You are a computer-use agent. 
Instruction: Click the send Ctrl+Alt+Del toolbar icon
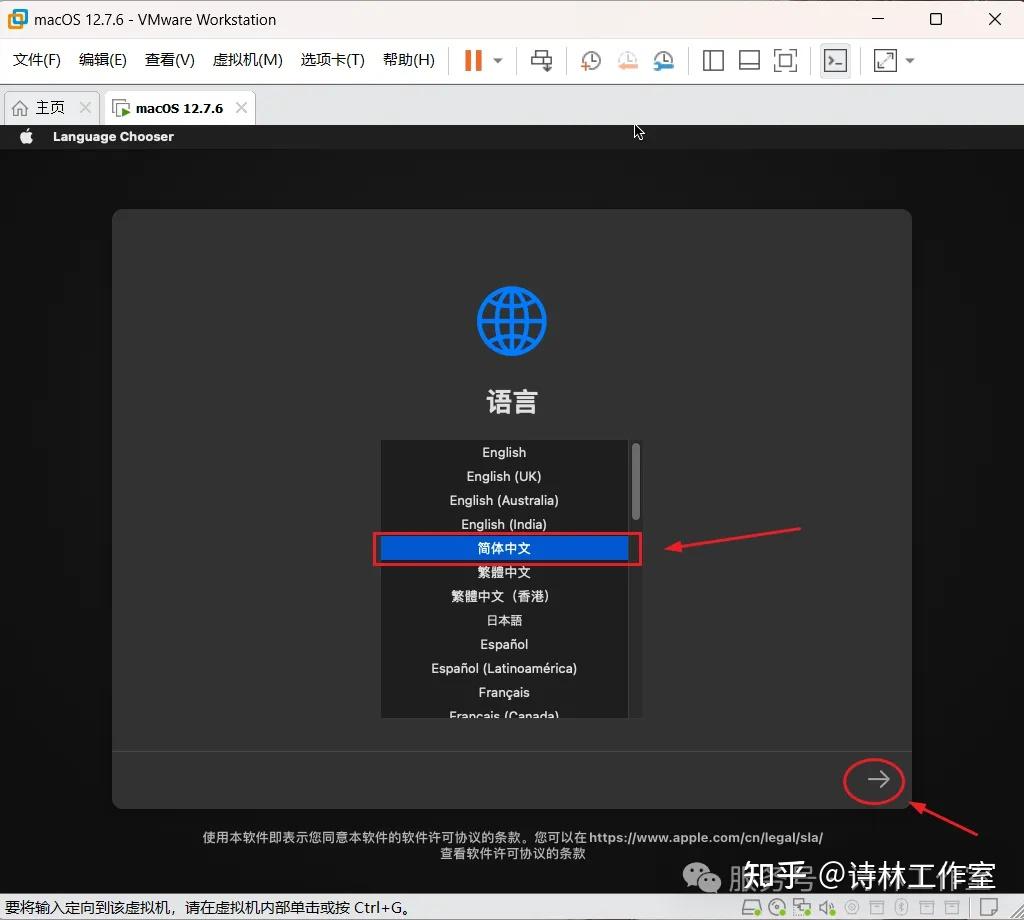541,60
